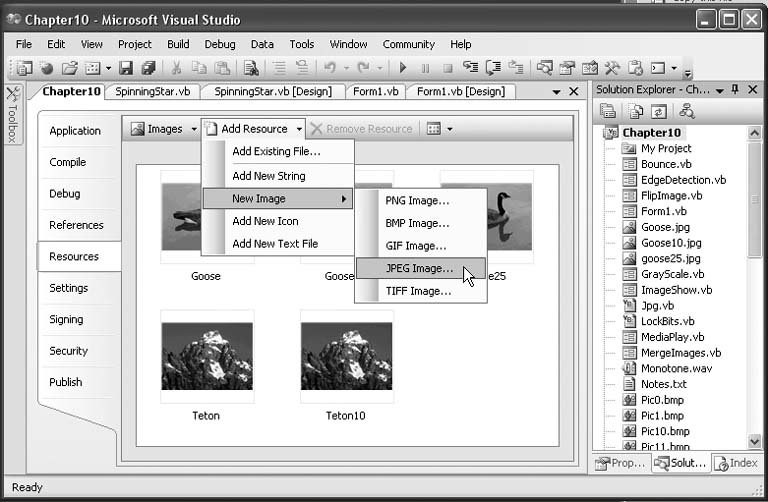
Task: Click the Cut scissors icon in toolbar
Action: point(176,68)
